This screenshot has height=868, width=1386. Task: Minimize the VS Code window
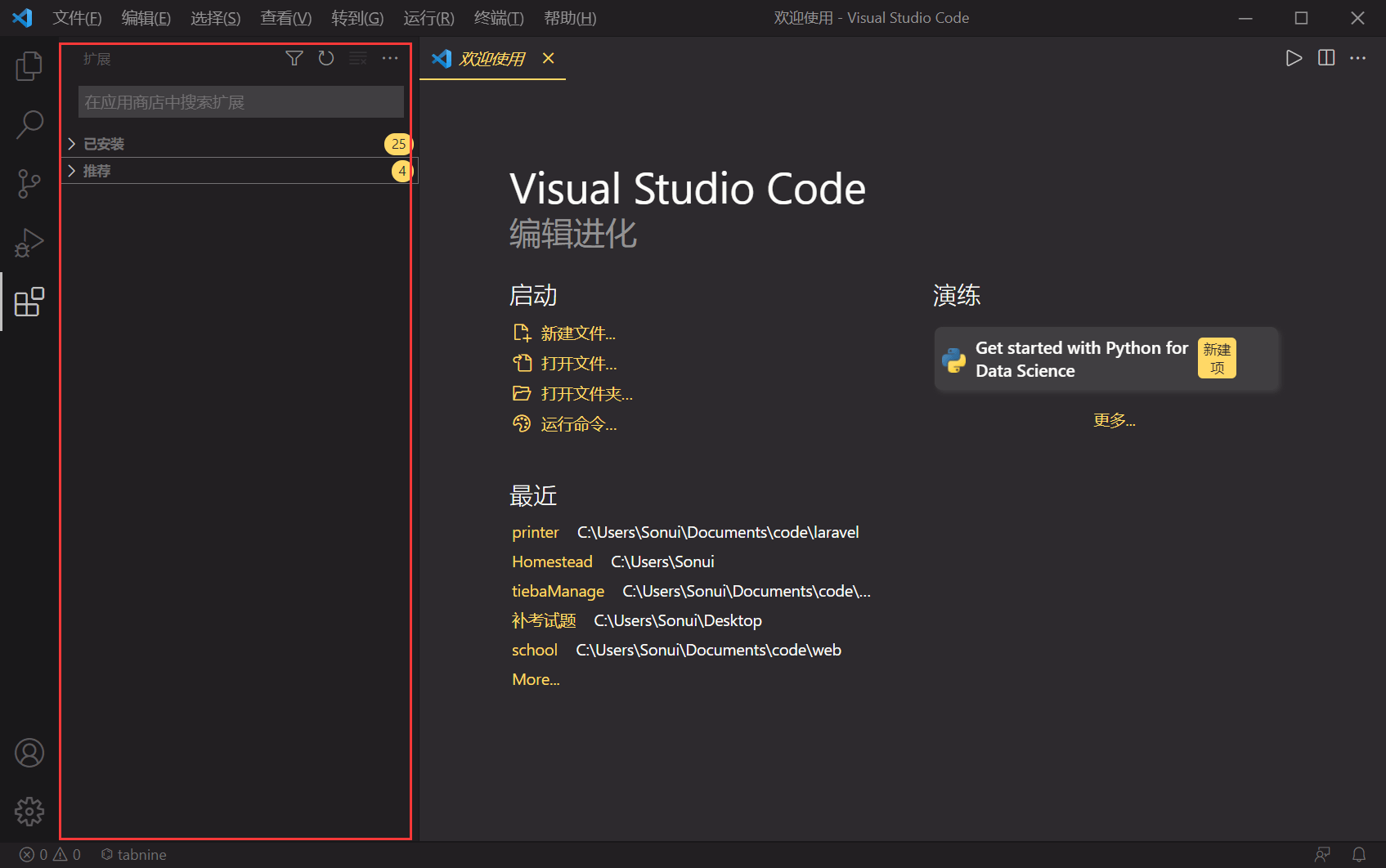tap(1245, 18)
